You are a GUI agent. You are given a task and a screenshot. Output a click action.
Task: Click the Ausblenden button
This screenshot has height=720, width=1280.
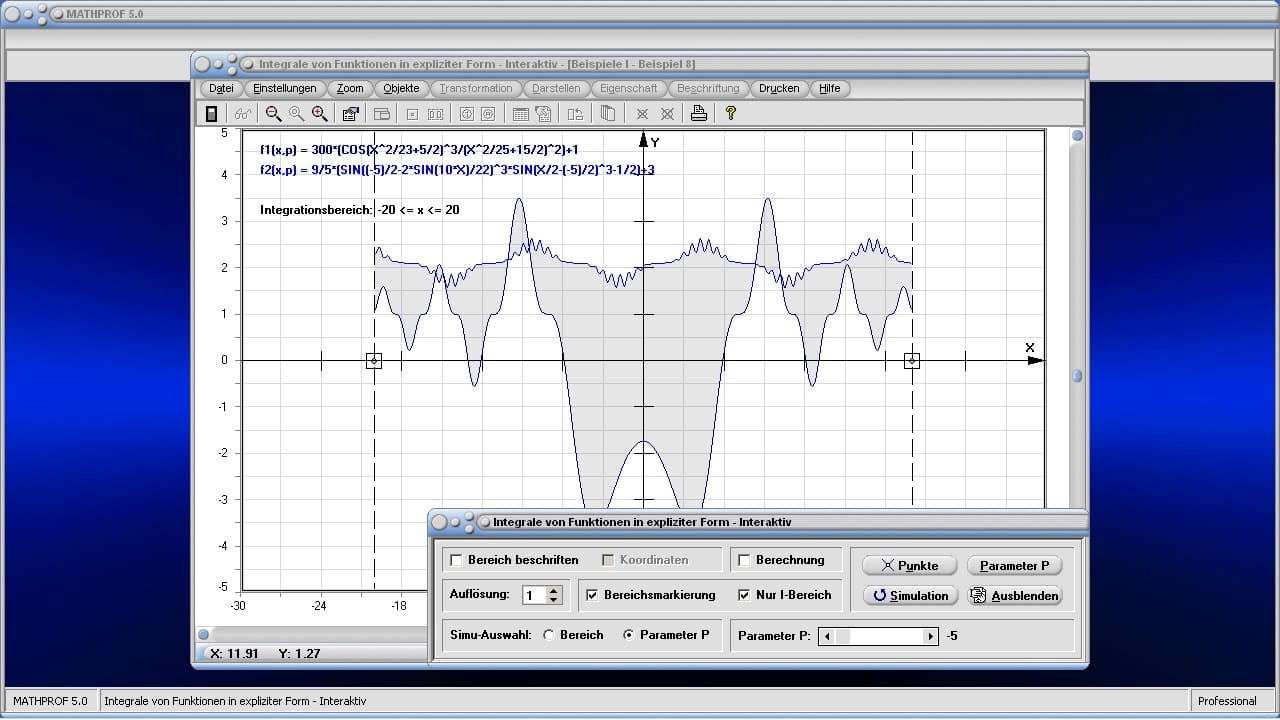coord(1015,595)
